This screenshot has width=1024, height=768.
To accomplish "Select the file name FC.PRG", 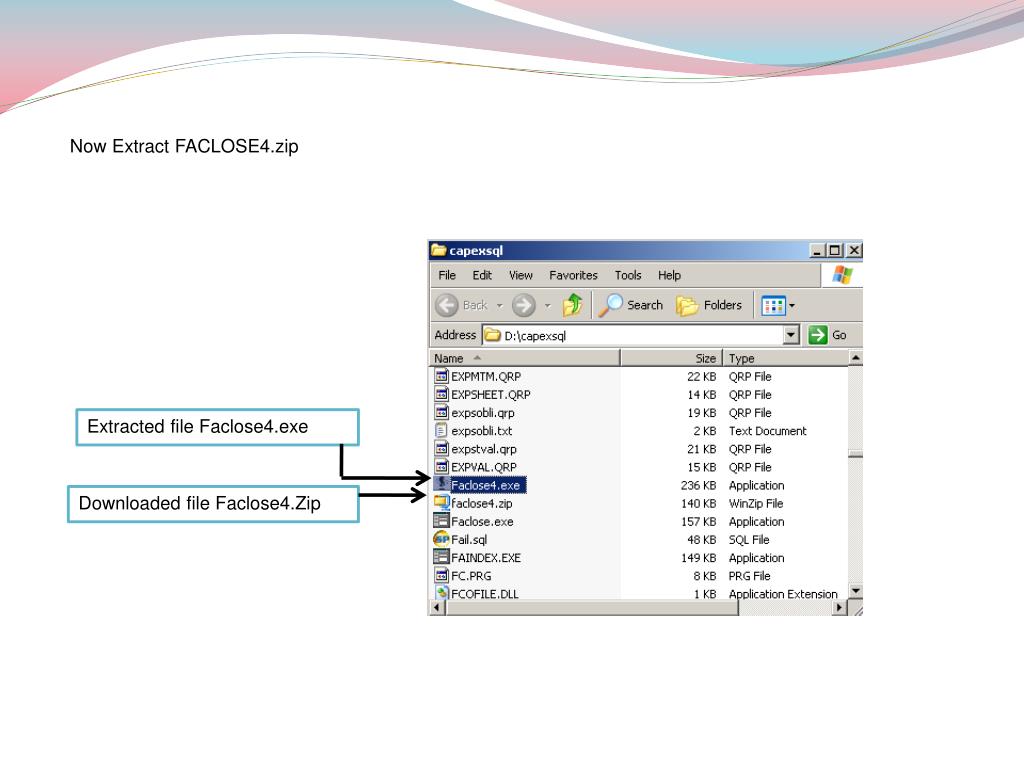I will pos(471,576).
